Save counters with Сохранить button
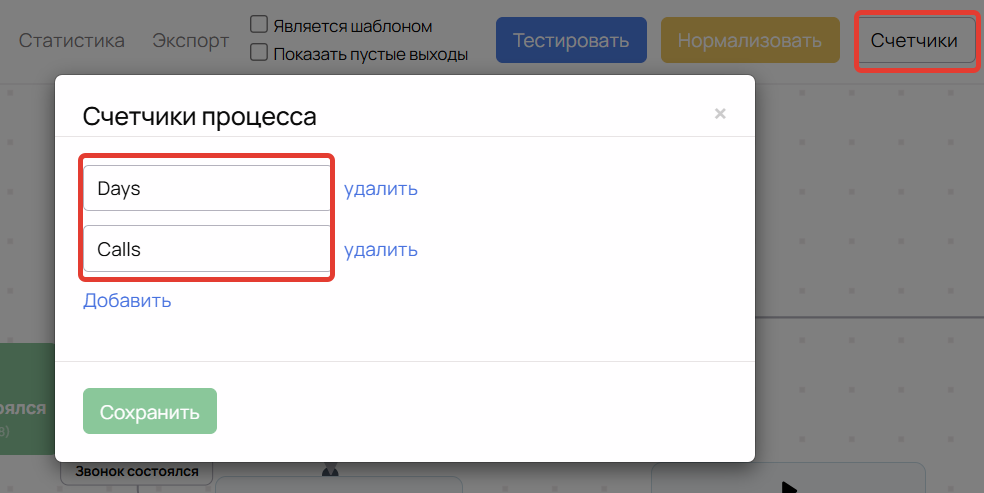984x493 pixels. coord(150,411)
